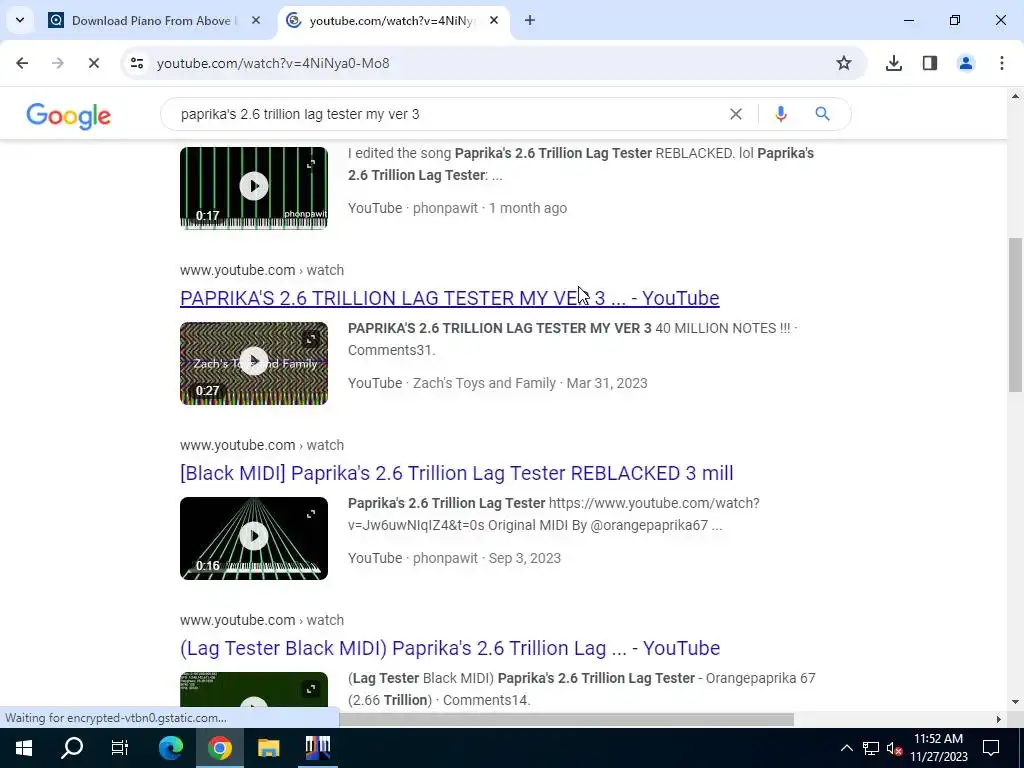The width and height of the screenshot is (1024, 768).
Task: Open Chrome downloads icon
Action: (x=893, y=63)
